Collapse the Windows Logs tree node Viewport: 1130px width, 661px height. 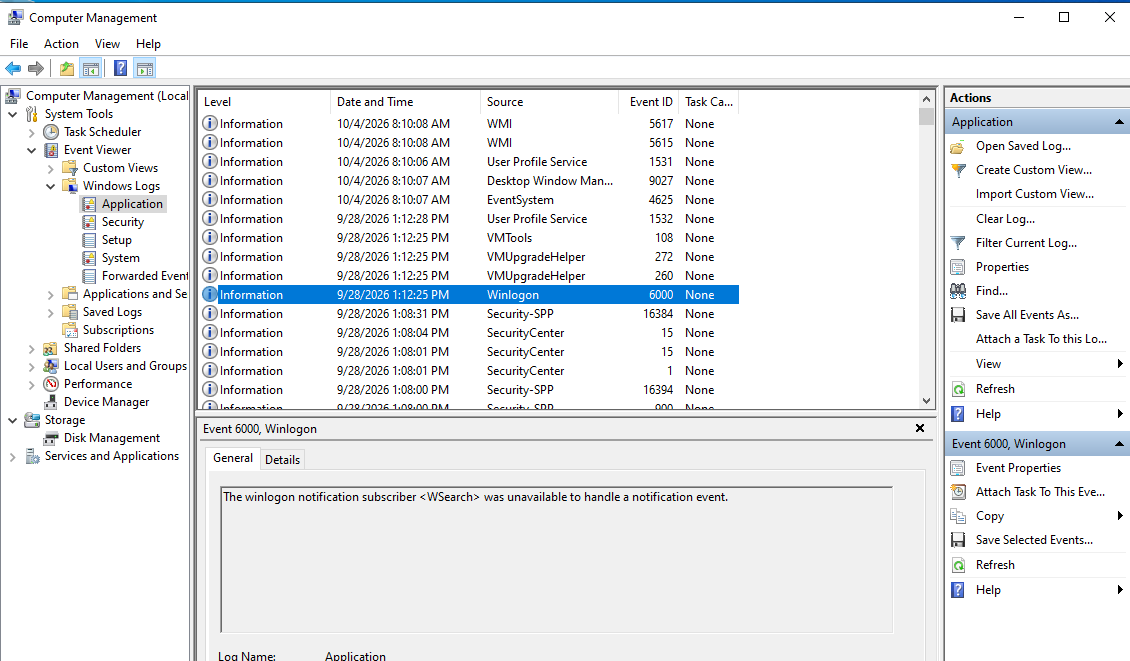(50, 186)
